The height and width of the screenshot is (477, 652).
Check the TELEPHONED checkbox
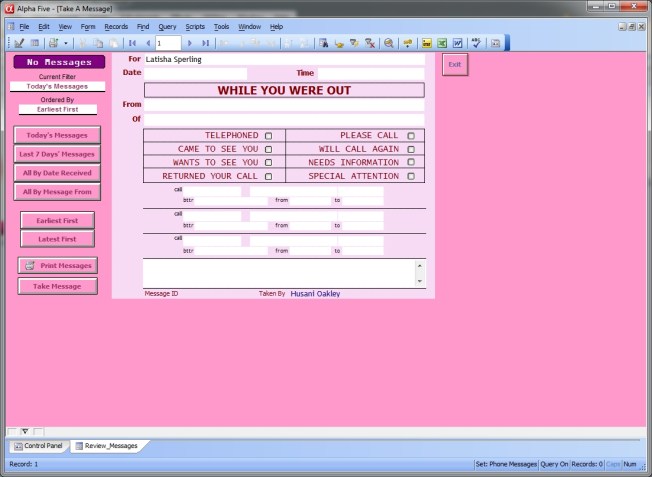[268, 135]
